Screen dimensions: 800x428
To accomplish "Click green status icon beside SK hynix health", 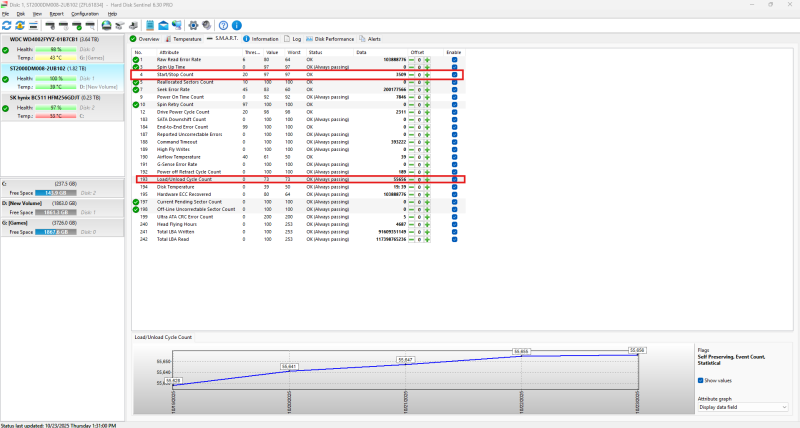I will (x=6, y=108).
